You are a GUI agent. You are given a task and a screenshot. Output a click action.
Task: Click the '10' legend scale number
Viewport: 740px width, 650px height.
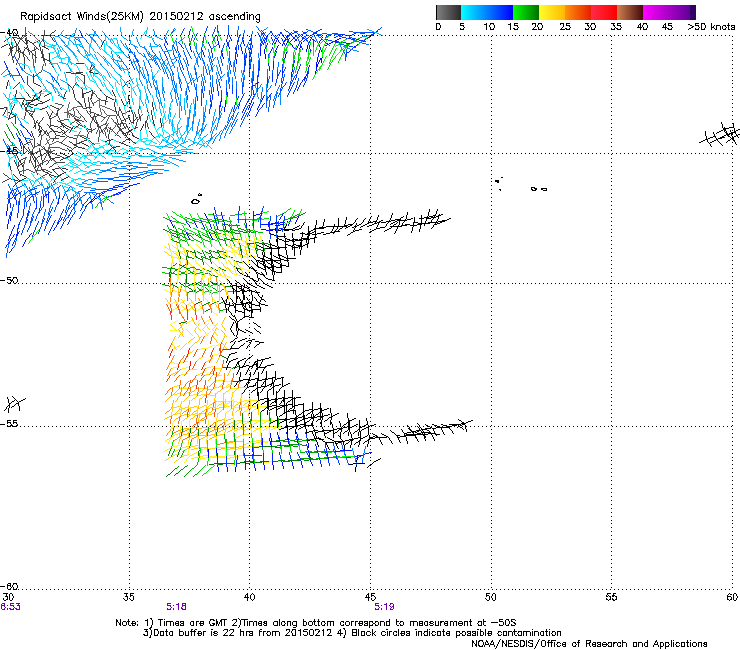click(x=489, y=27)
